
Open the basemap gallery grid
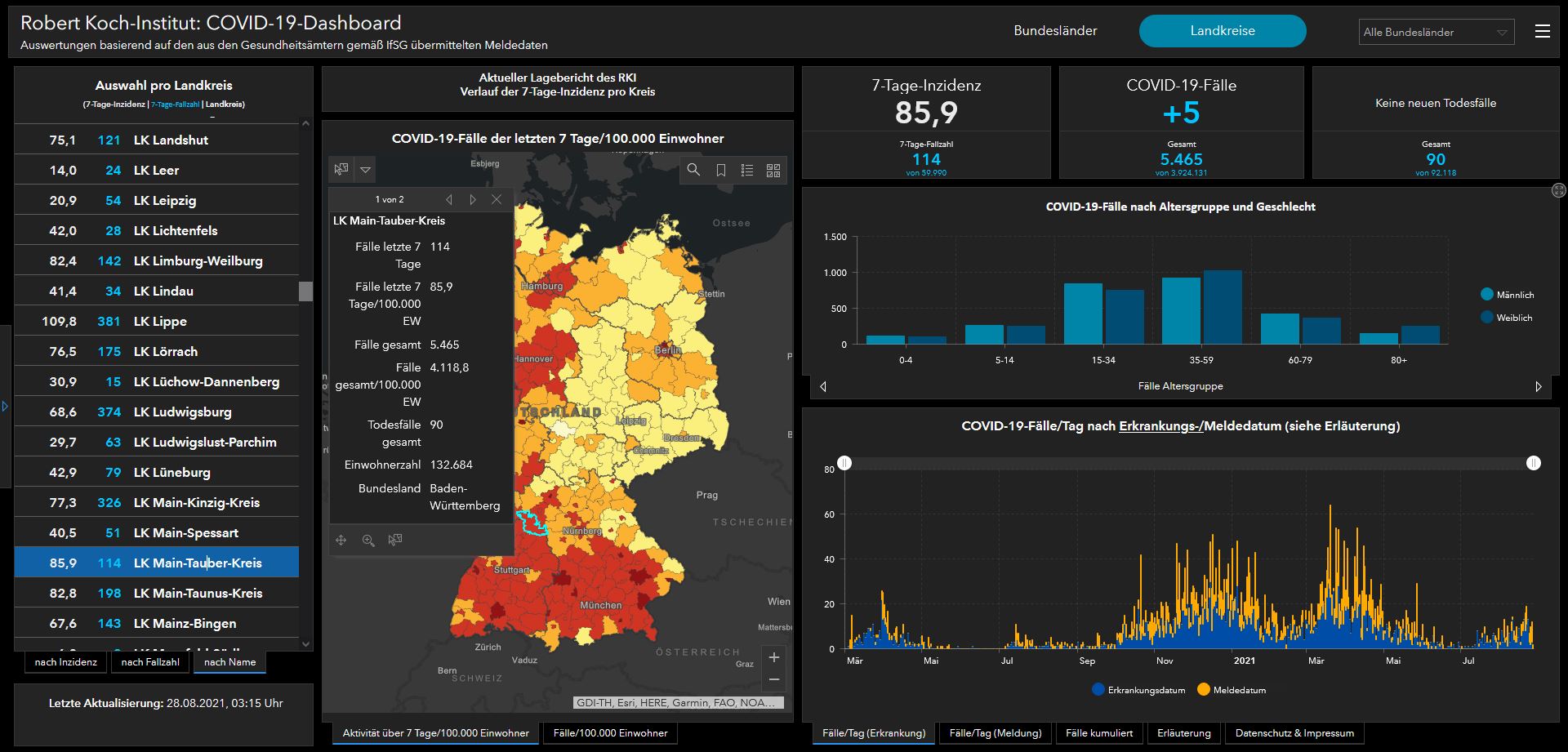coord(773,170)
